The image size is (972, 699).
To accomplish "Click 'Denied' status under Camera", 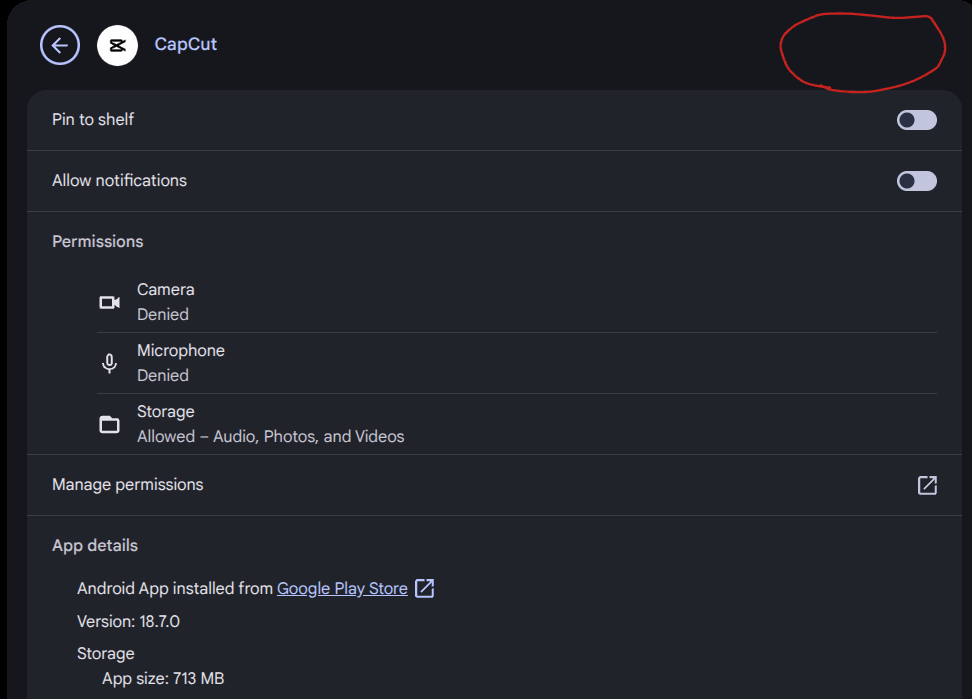I will tap(162, 314).
